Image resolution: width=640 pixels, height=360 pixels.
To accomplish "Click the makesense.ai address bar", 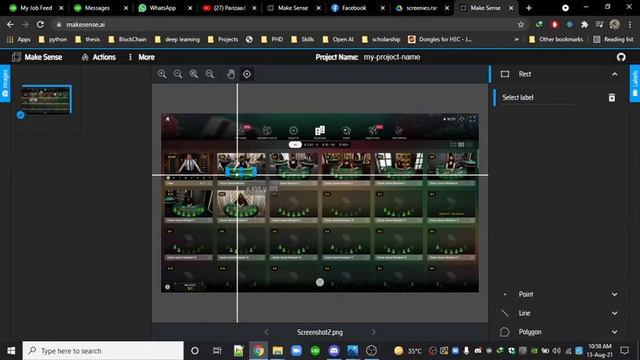I will tap(286, 24).
